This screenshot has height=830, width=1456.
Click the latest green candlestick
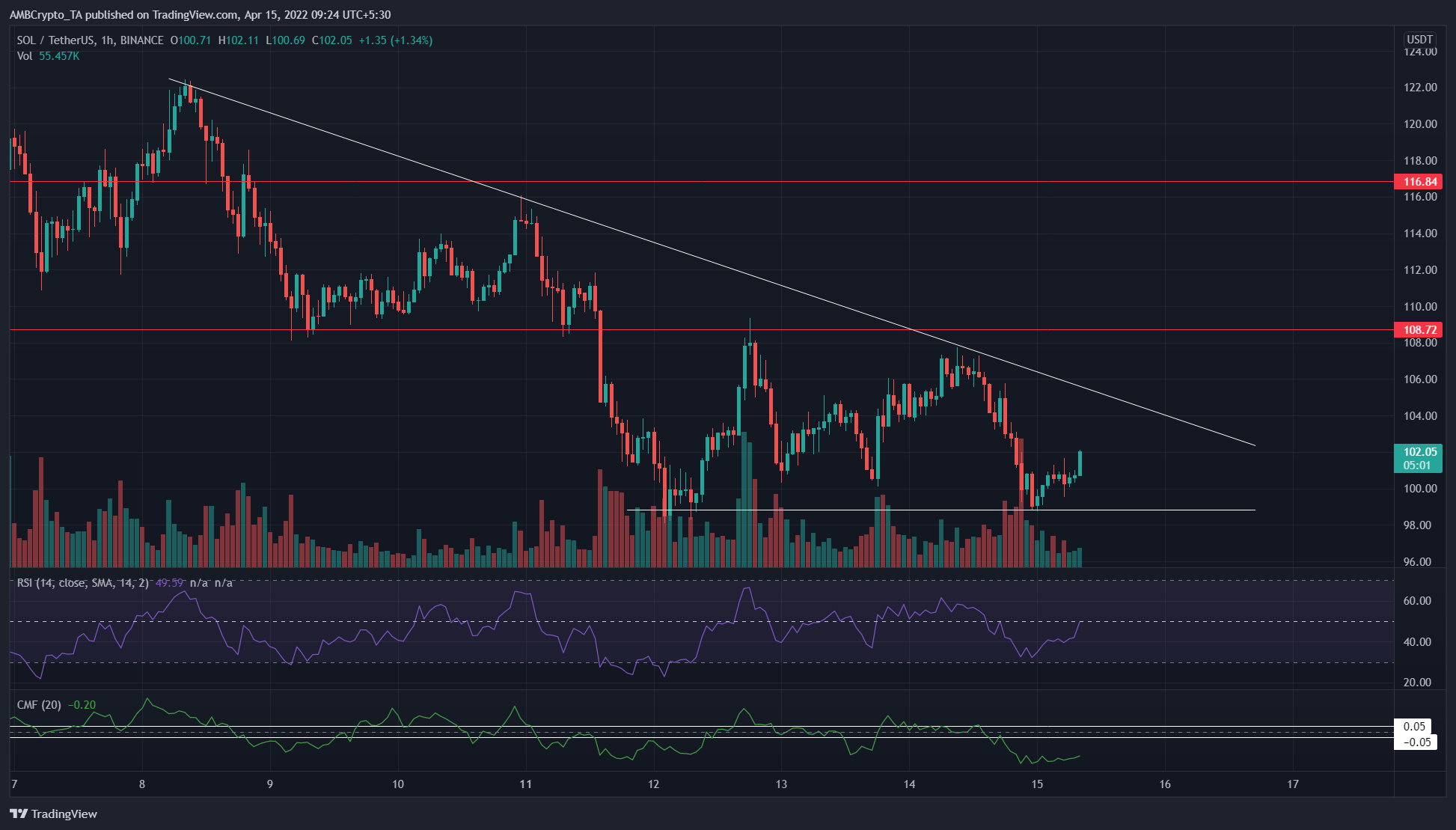1080,464
